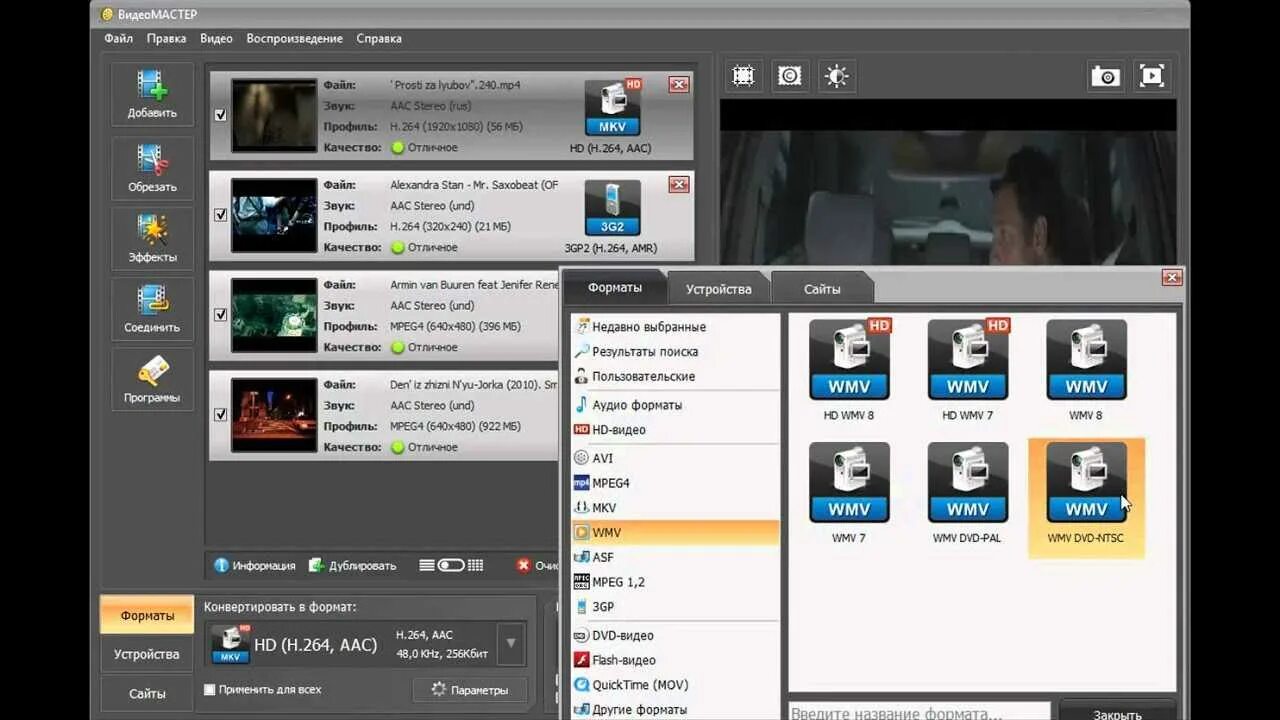Select MPEG4 format category

point(675,483)
